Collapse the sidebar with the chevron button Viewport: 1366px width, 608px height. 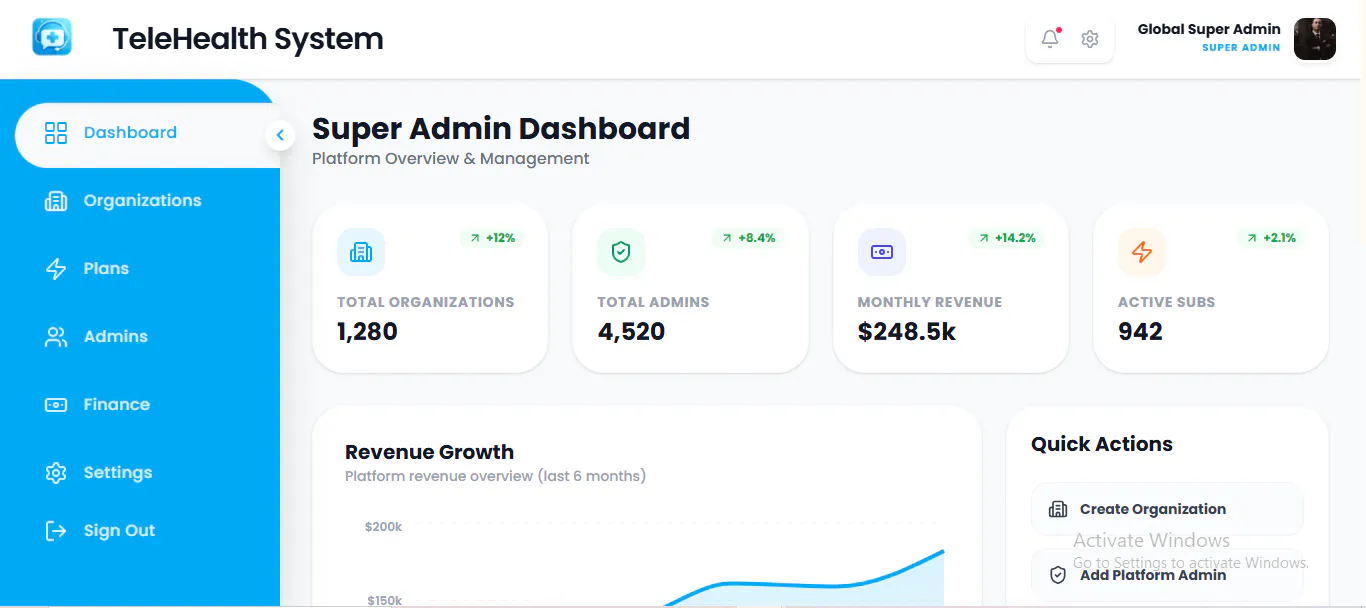pos(280,135)
